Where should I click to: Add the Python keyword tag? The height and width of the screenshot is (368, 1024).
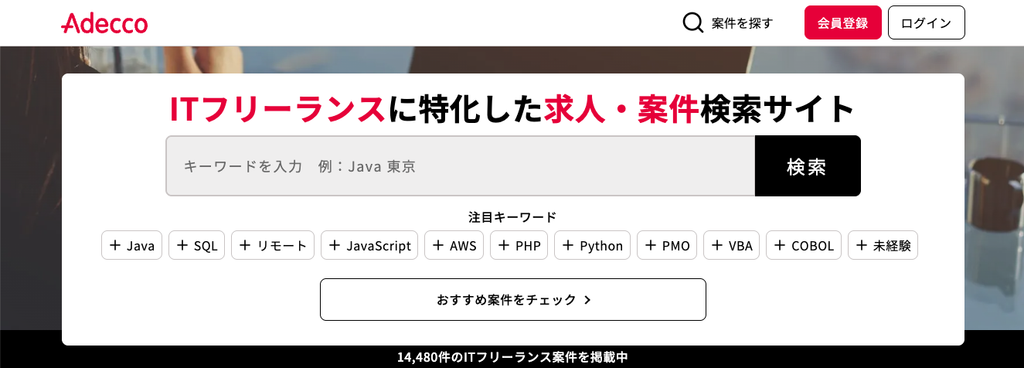[592, 245]
